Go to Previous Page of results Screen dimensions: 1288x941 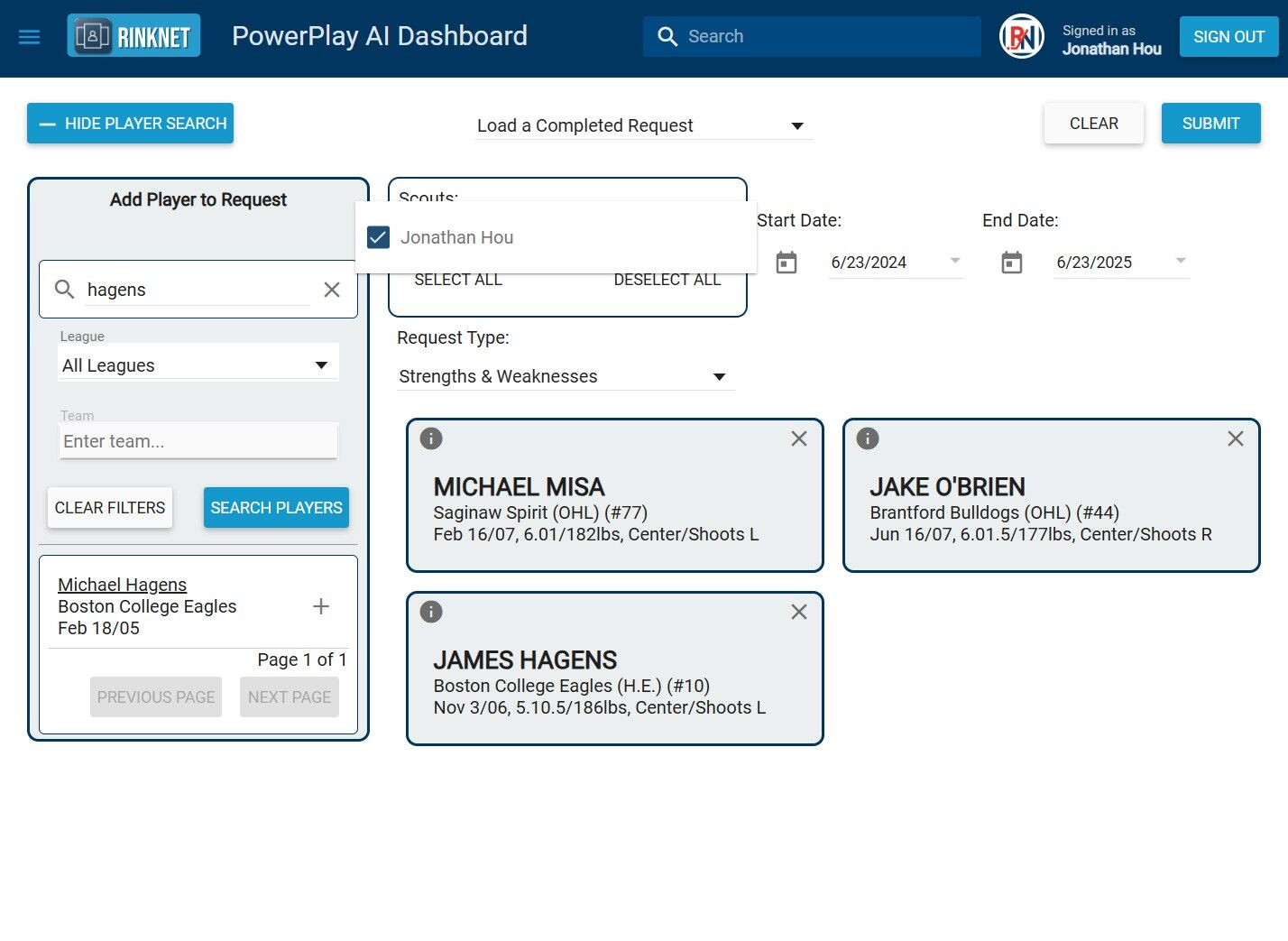(156, 697)
